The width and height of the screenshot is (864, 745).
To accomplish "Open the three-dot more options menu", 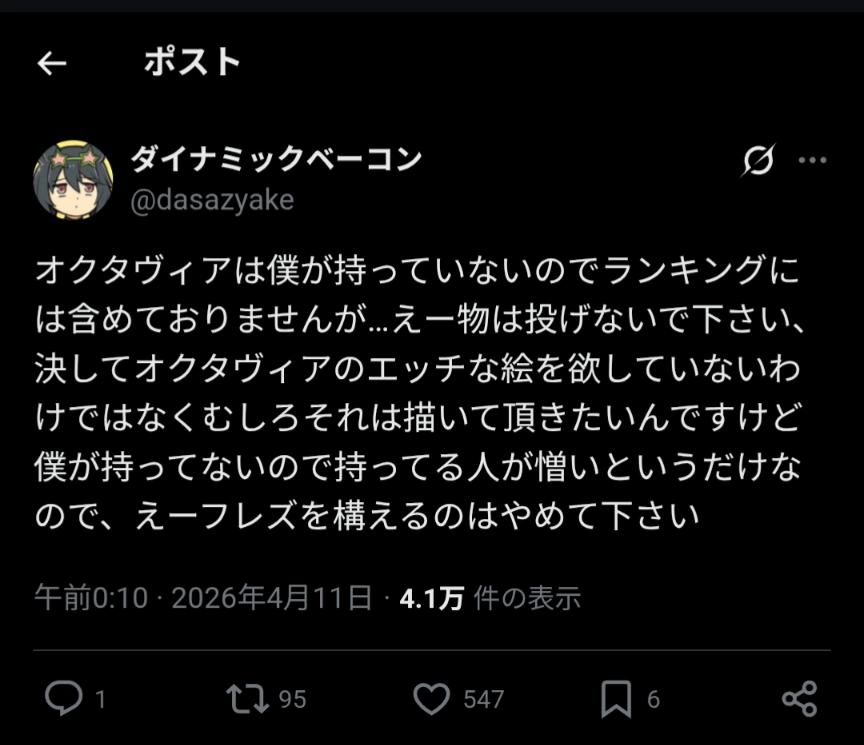I will (812, 160).
